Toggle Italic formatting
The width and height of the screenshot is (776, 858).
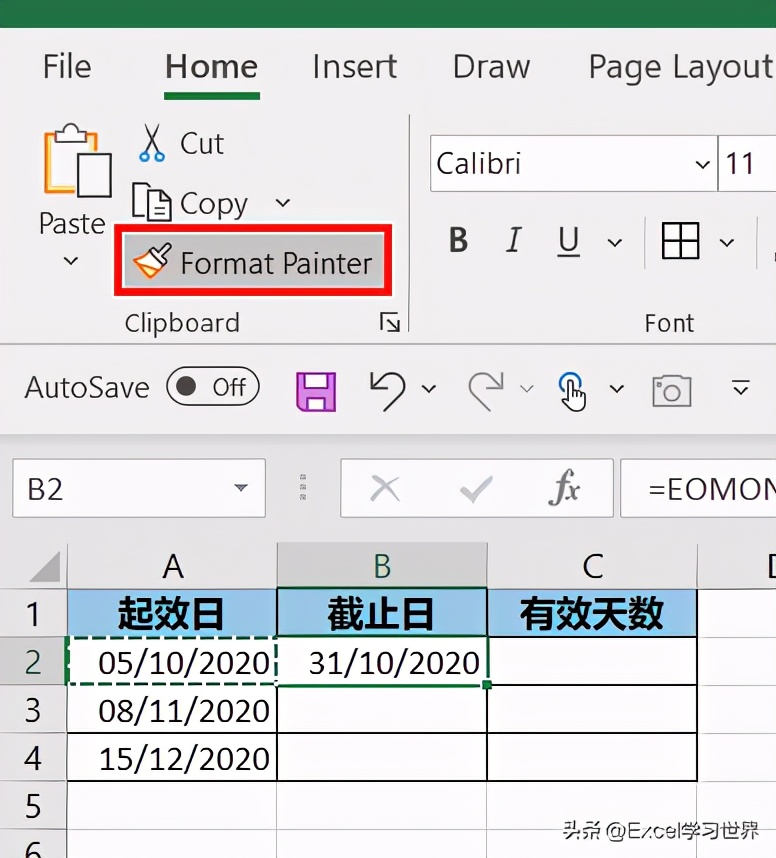click(514, 241)
